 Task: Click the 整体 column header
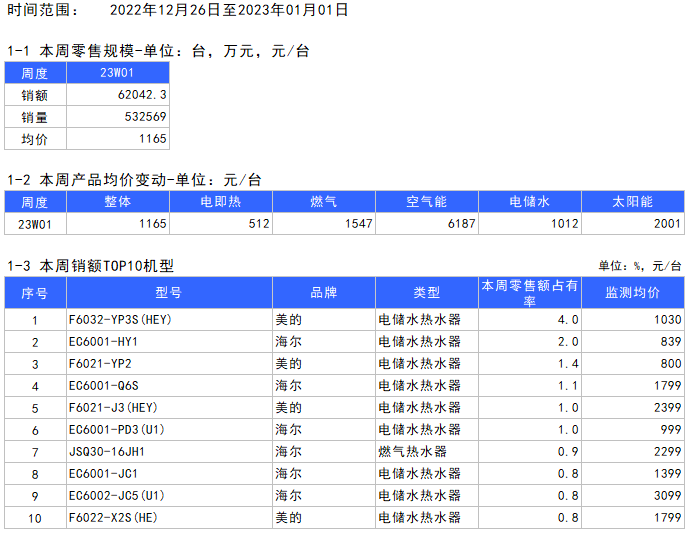[118, 201]
